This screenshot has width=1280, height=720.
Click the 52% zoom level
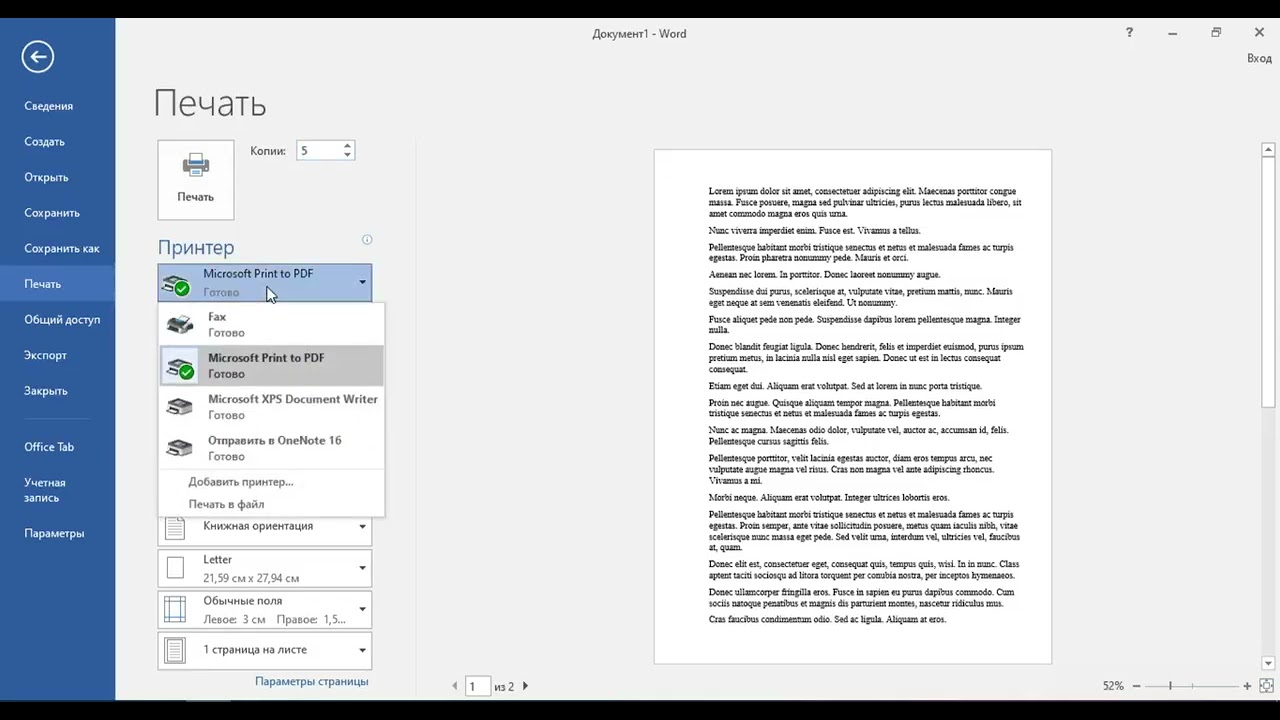tap(1113, 686)
